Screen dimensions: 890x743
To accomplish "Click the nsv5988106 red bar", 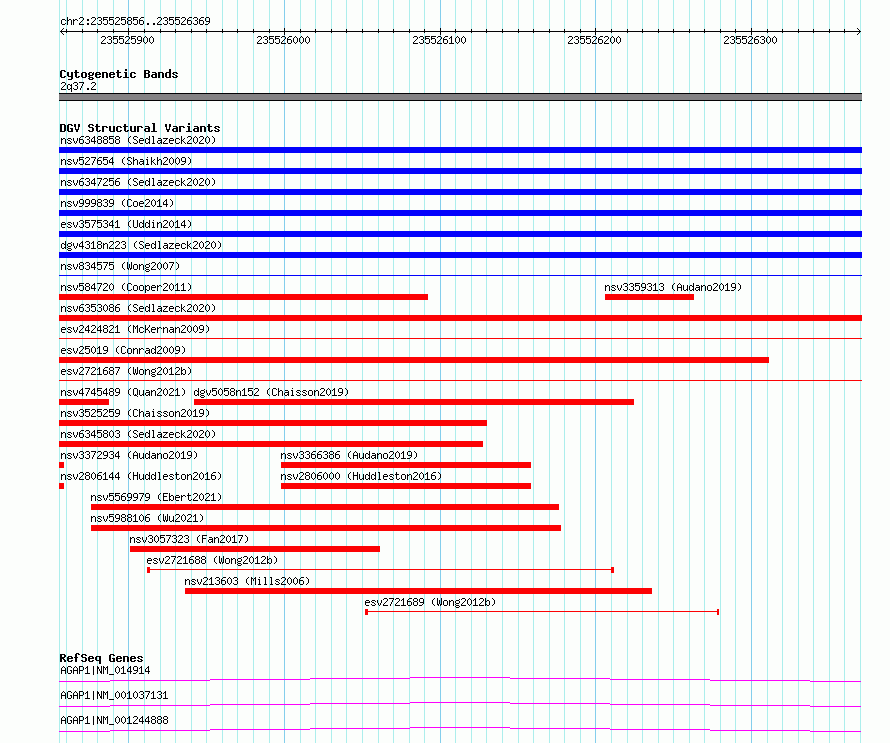I will point(326,528).
